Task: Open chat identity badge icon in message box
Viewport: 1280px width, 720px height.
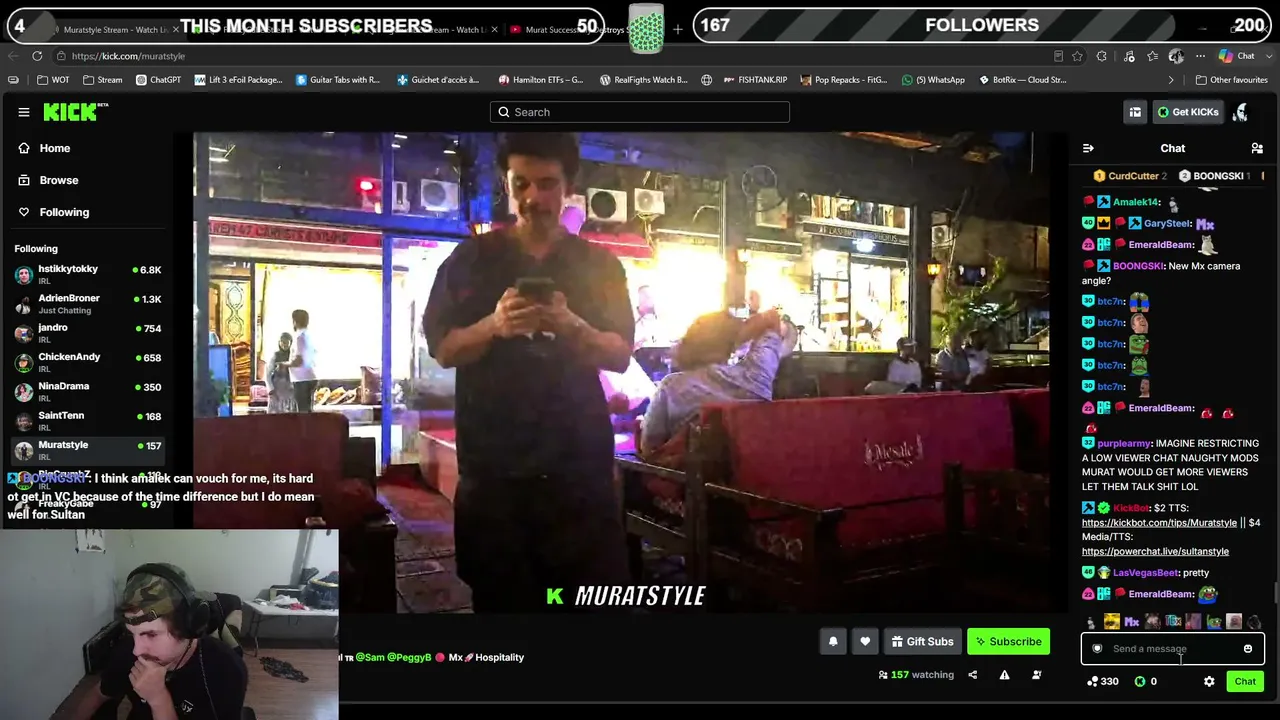Action: (x=1097, y=649)
